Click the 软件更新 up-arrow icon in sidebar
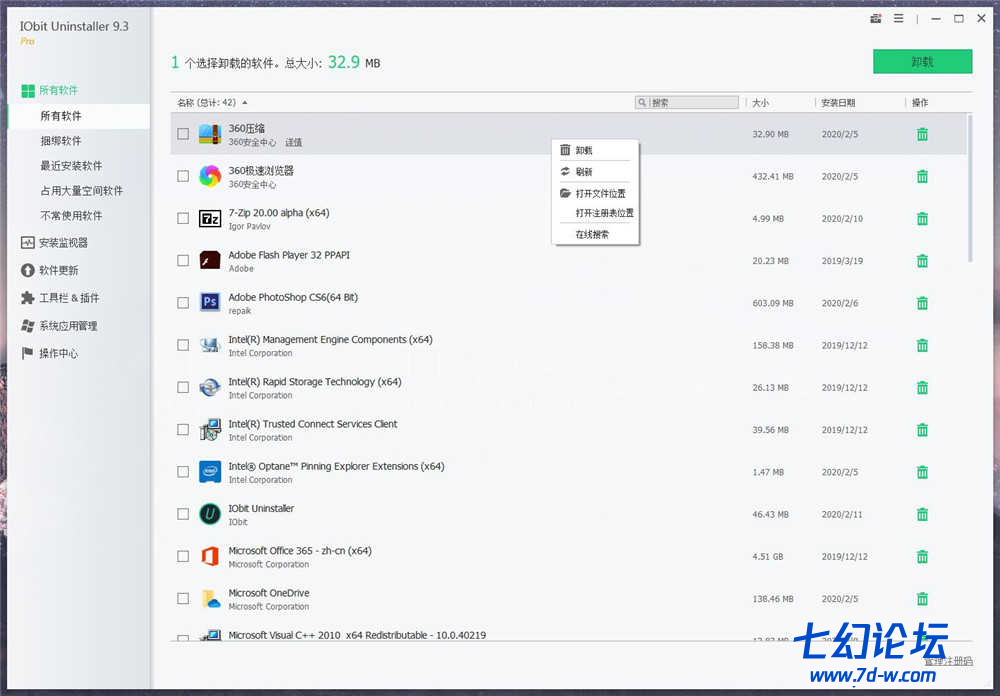 coord(27,270)
